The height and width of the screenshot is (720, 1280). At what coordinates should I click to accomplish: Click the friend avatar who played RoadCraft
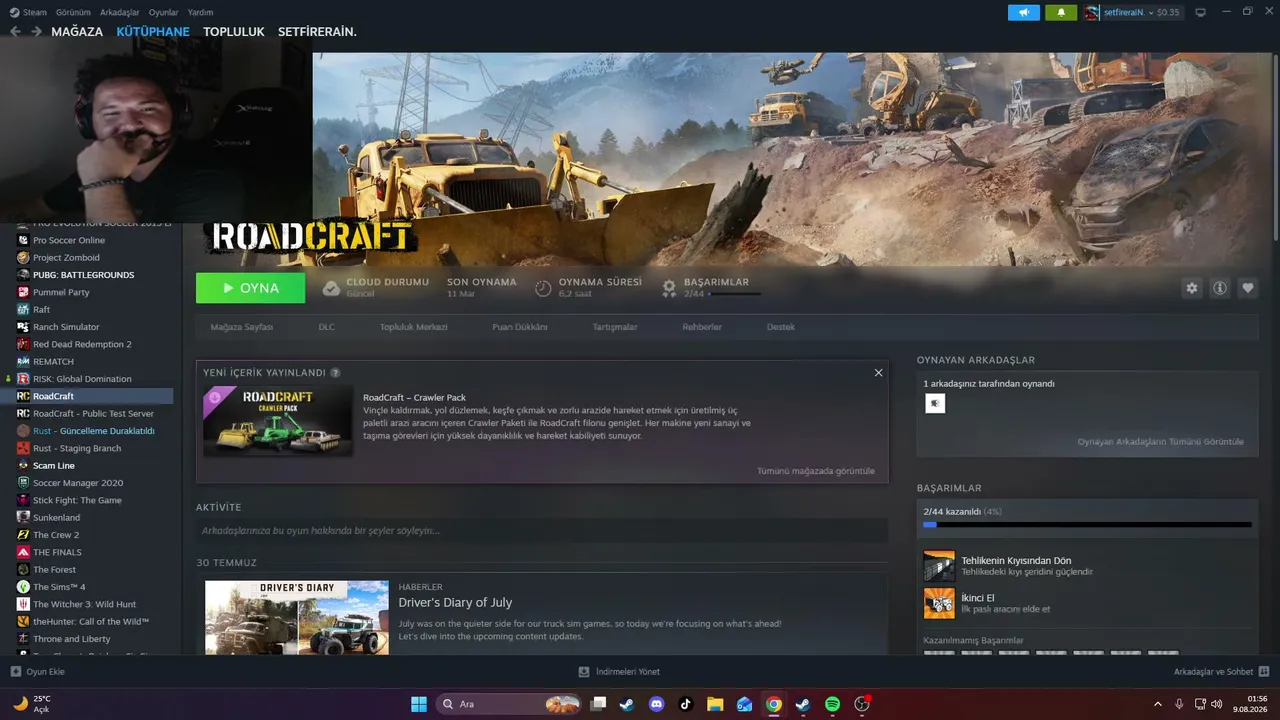[934, 403]
